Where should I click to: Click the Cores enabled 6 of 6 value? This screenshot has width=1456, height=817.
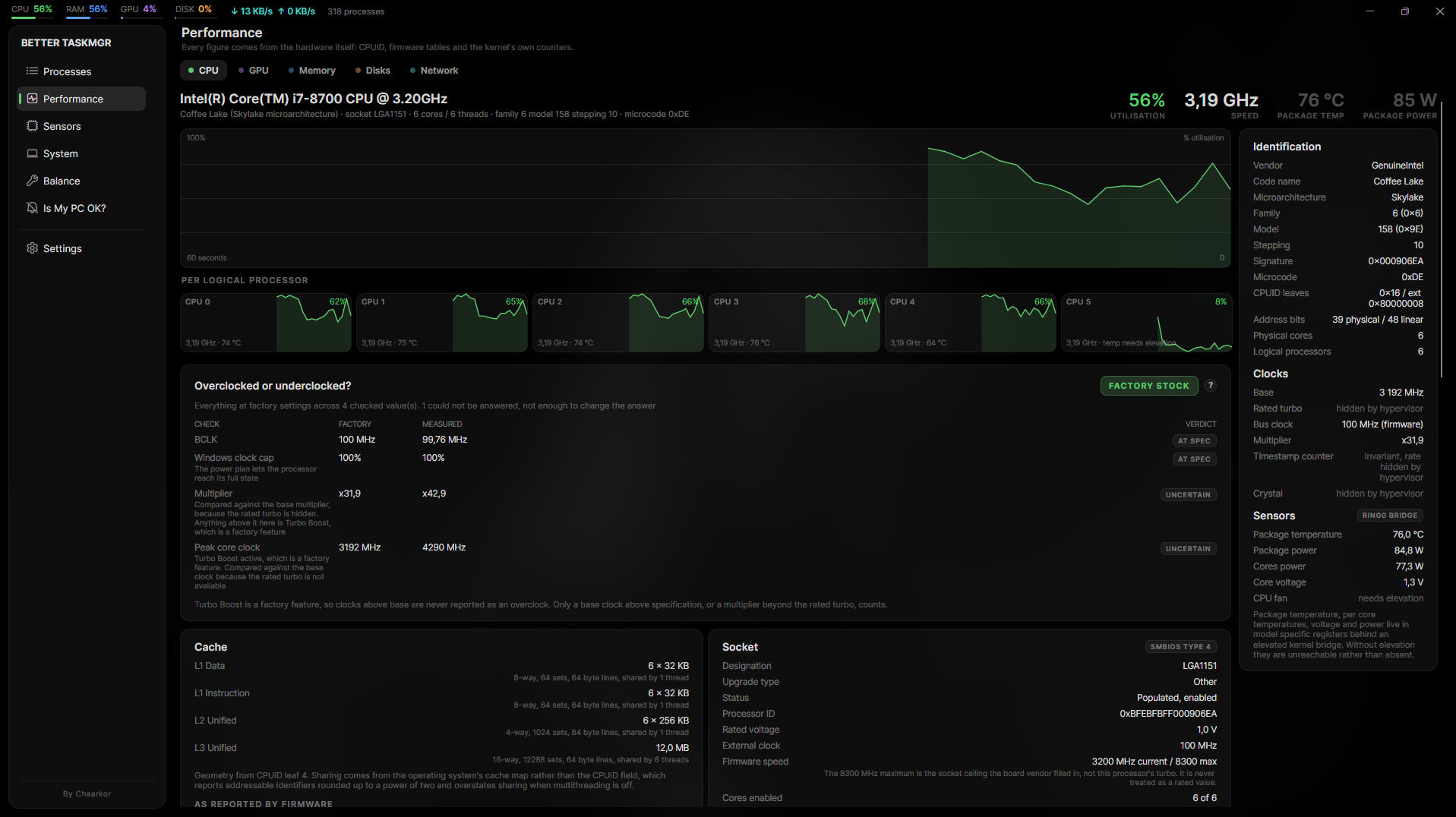point(1204,798)
